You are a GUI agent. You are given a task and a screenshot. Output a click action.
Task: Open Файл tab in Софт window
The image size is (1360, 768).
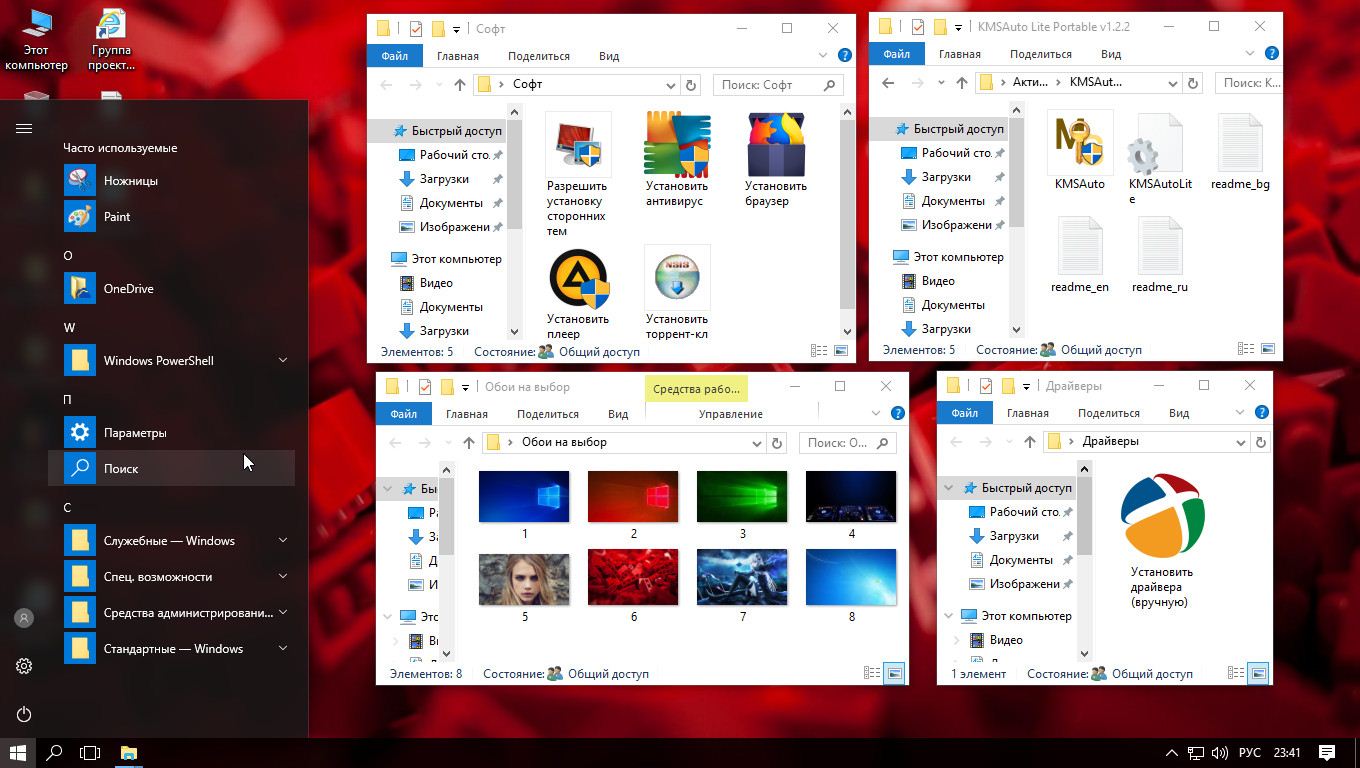(394, 56)
